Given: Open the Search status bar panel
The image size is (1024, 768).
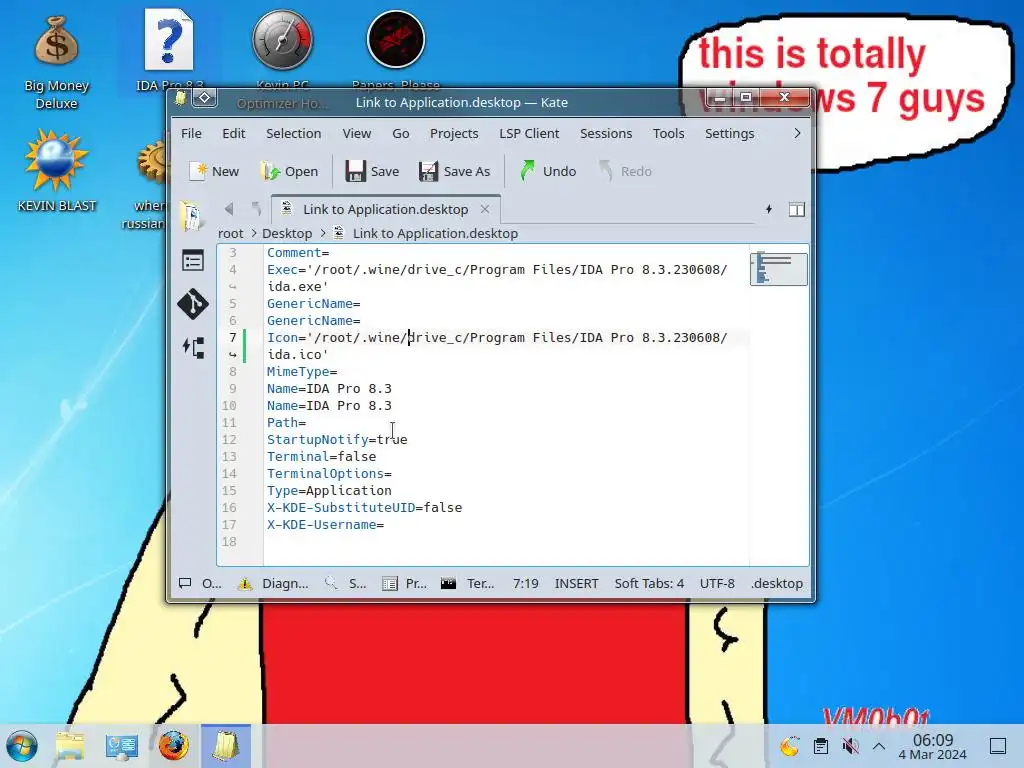Looking at the screenshot, I should click(345, 583).
